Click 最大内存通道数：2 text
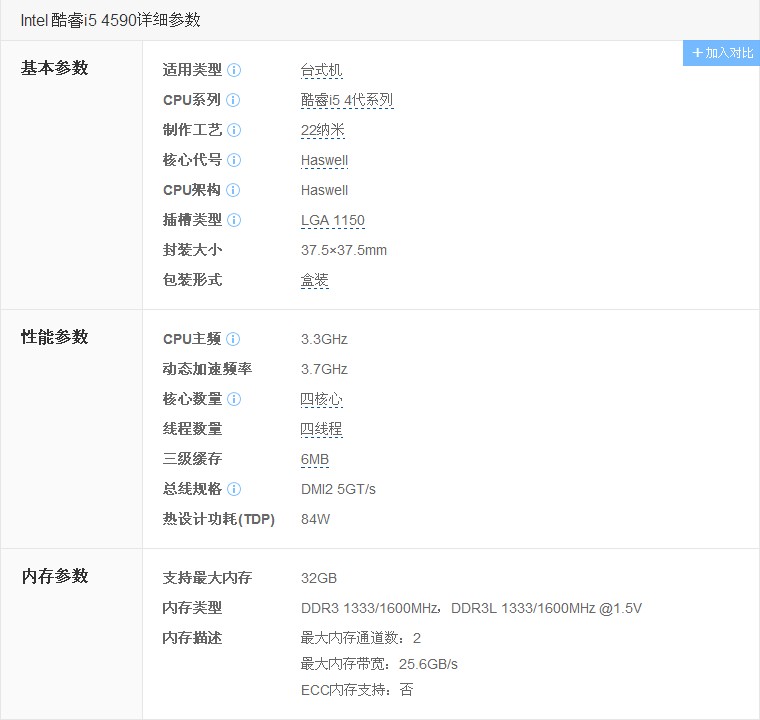 point(361,639)
